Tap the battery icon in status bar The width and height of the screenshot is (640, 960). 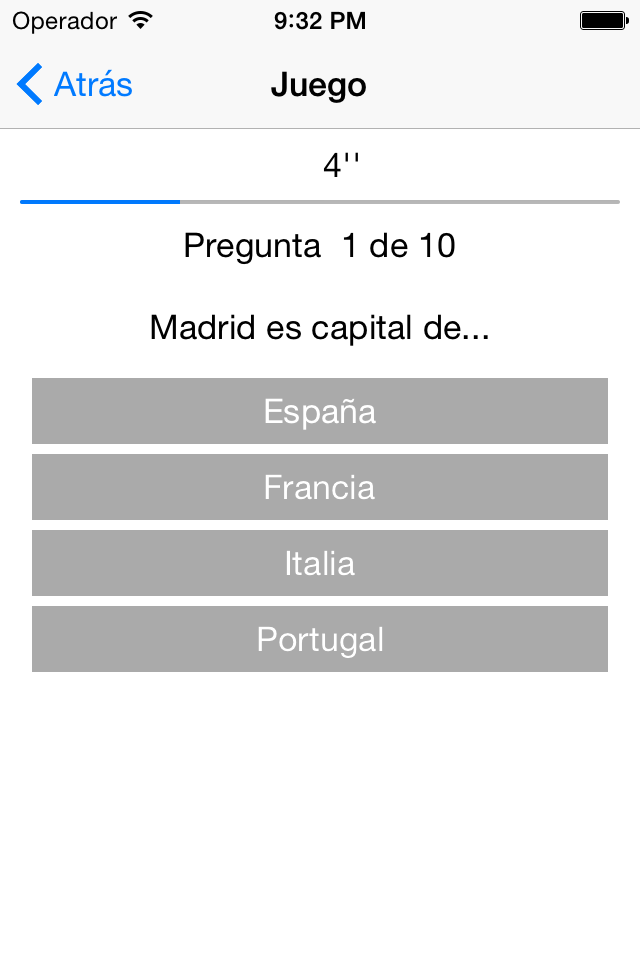604,21
